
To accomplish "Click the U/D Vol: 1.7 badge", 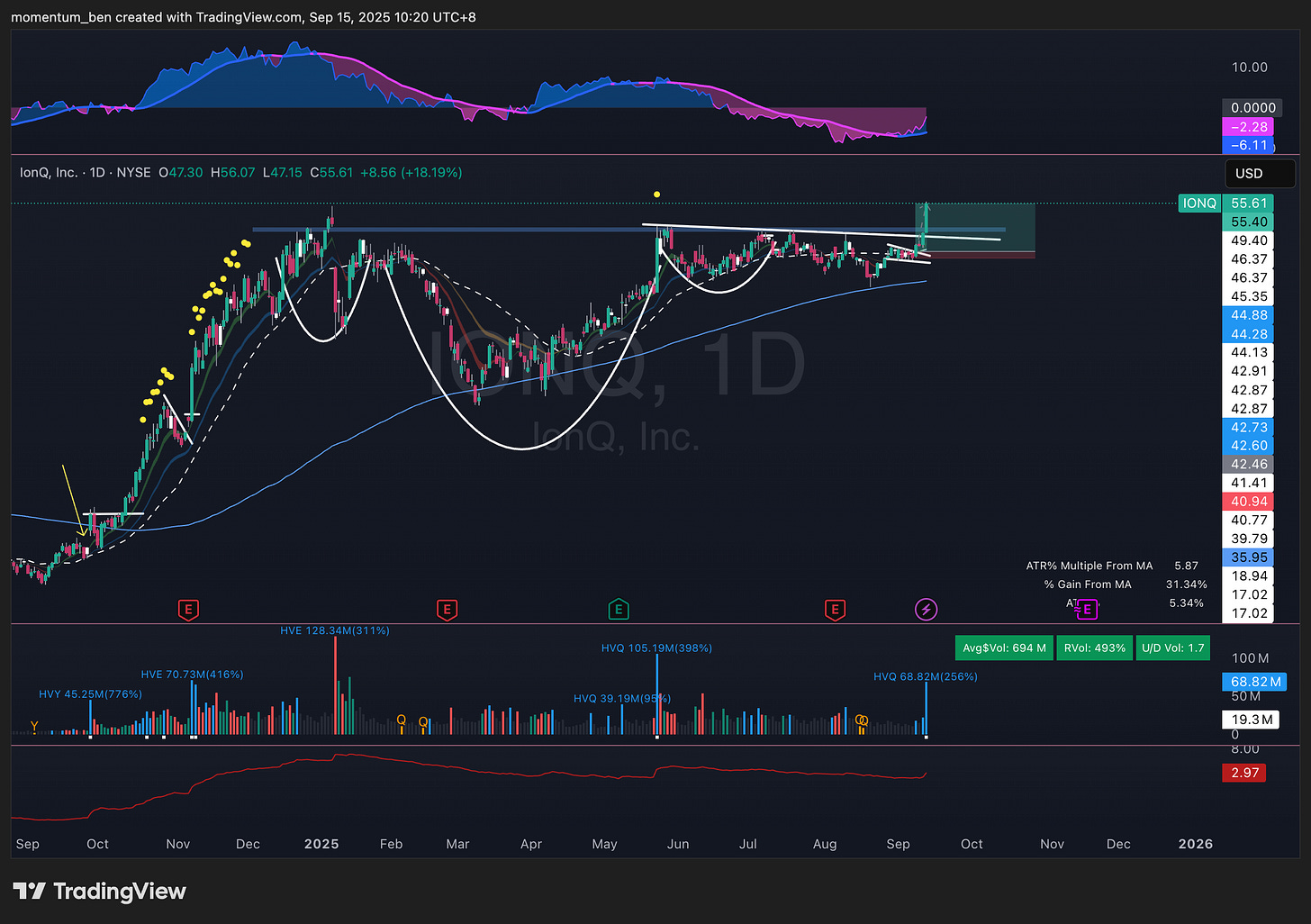I will pyautogui.click(x=1172, y=648).
